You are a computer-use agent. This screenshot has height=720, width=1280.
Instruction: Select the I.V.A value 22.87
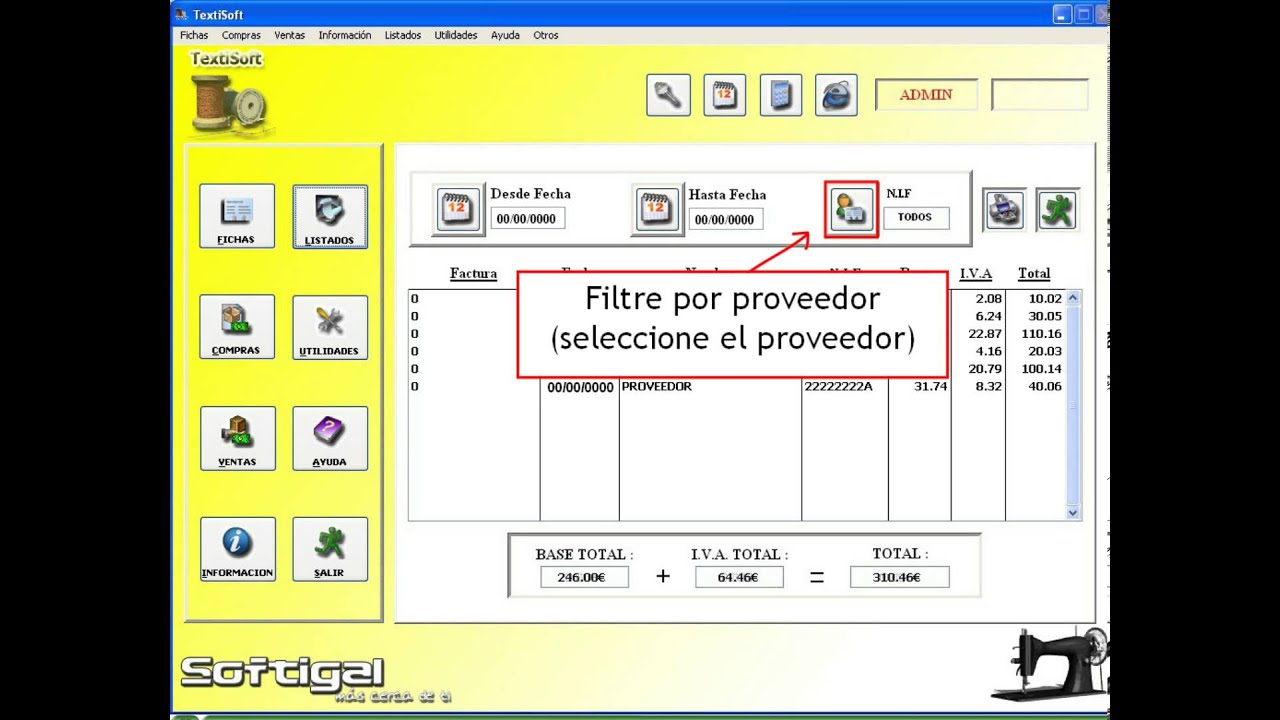point(985,334)
